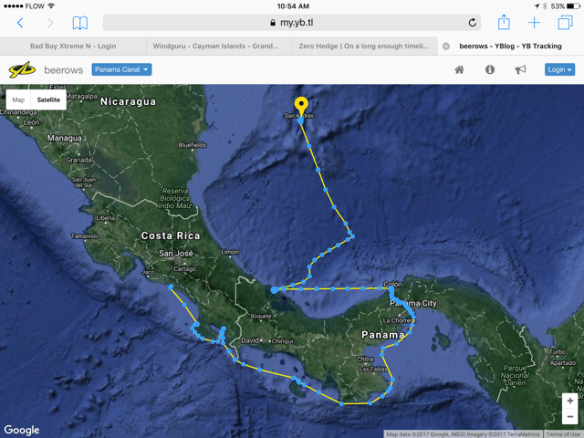Reload the page with refresh icon

click(x=472, y=23)
